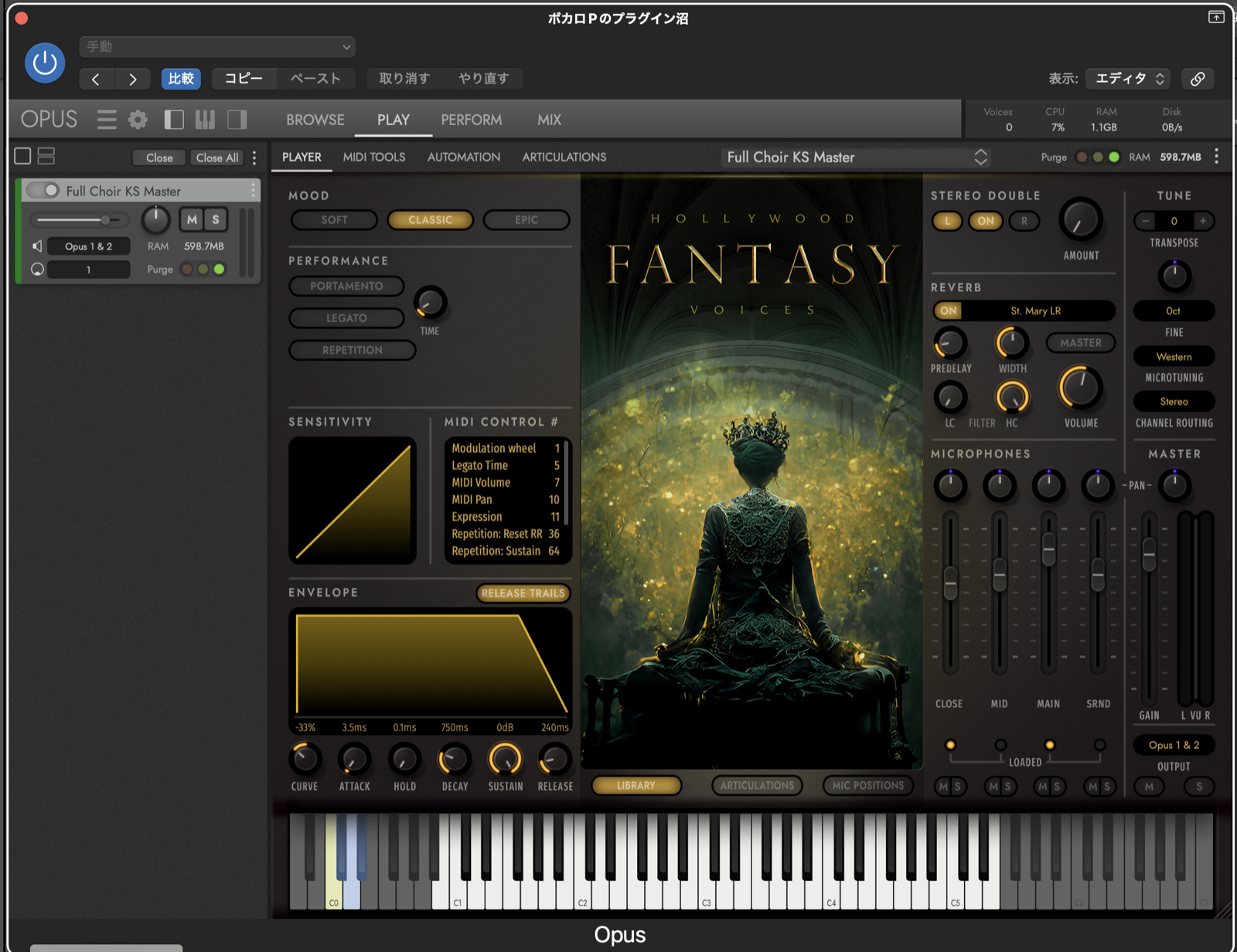Click the speaker output icon in instrument rack
This screenshot has height=952, width=1237.
pyautogui.click(x=37, y=246)
